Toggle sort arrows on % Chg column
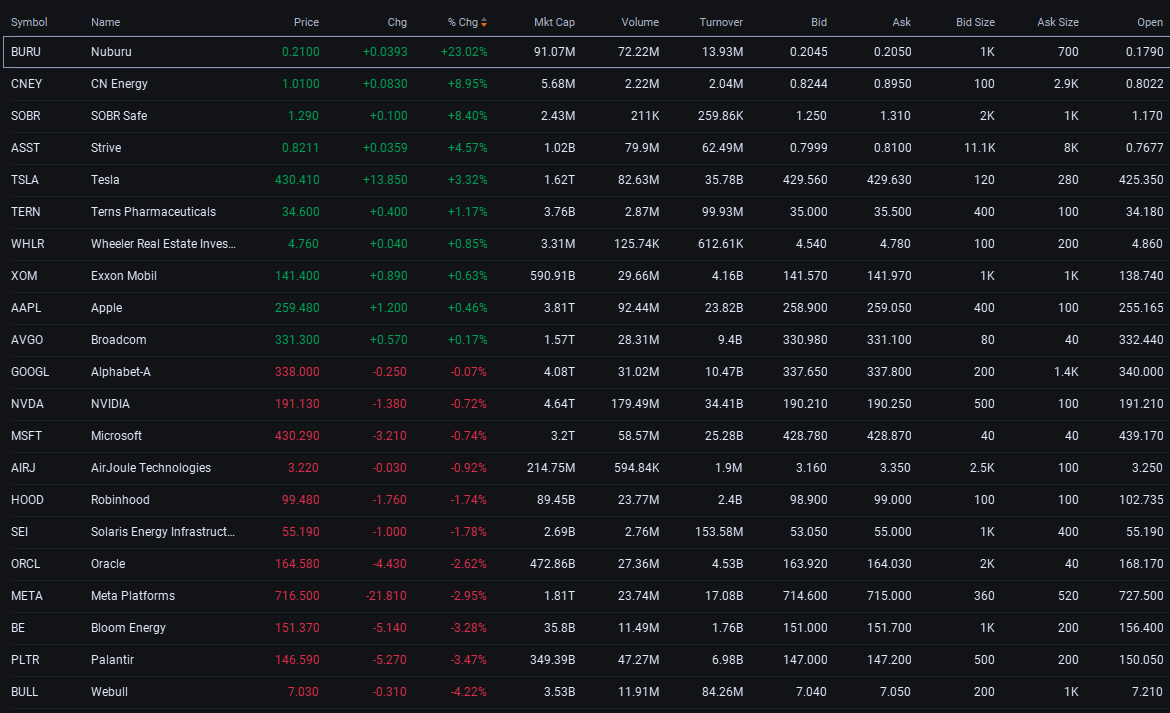 click(484, 22)
